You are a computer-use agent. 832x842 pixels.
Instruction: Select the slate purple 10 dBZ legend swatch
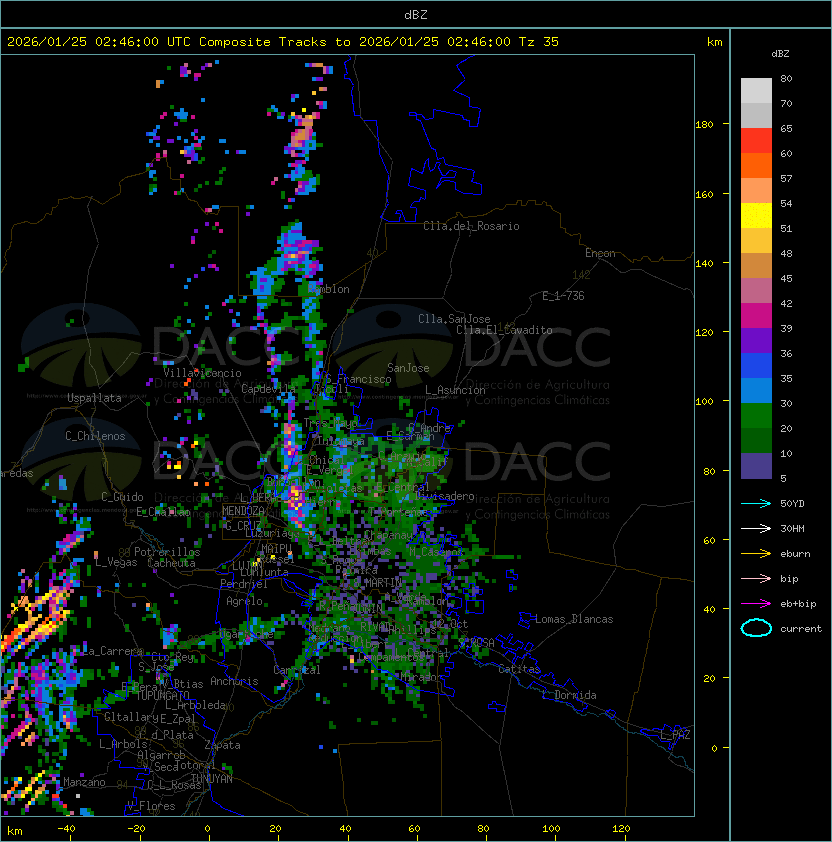click(756, 466)
